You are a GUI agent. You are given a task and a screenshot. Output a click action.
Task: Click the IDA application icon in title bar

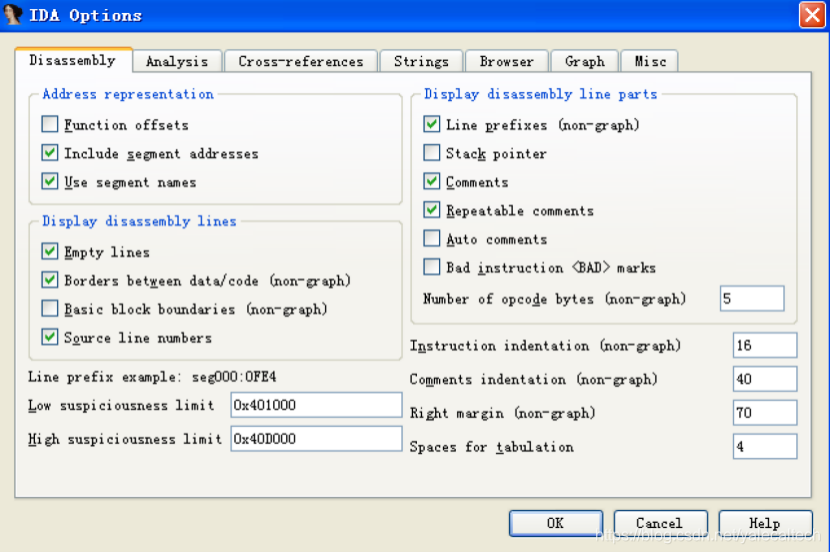pyautogui.click(x=13, y=14)
